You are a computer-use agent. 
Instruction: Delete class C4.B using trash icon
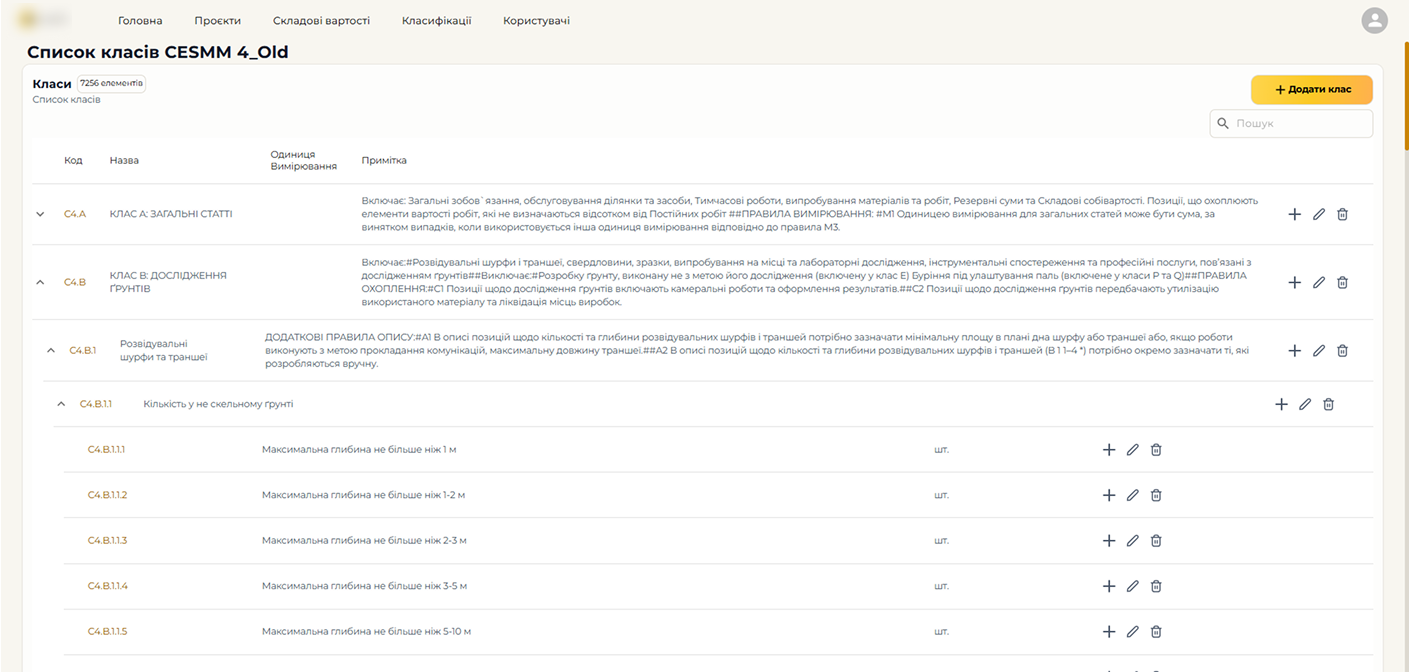point(1342,283)
